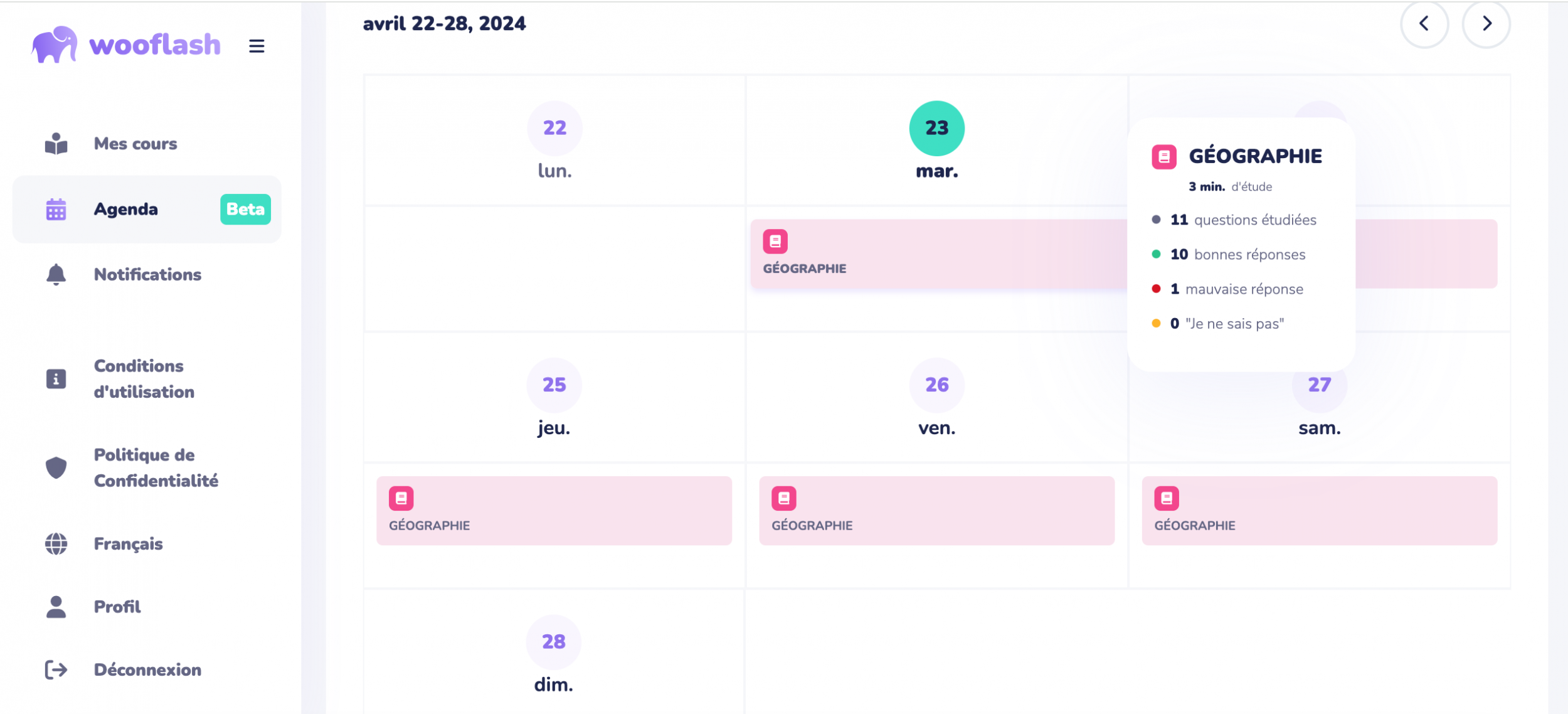Open the Déconnexion link
Viewport: 1568px width, 714px height.
click(x=147, y=670)
